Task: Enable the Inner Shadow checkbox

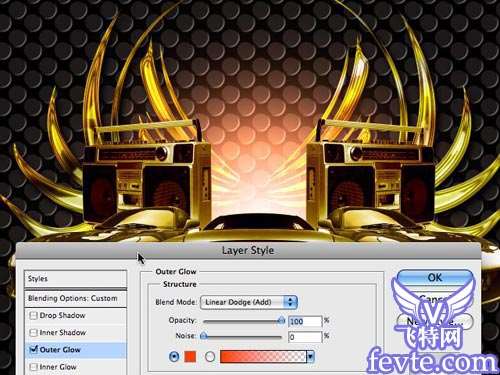Action: (33, 333)
